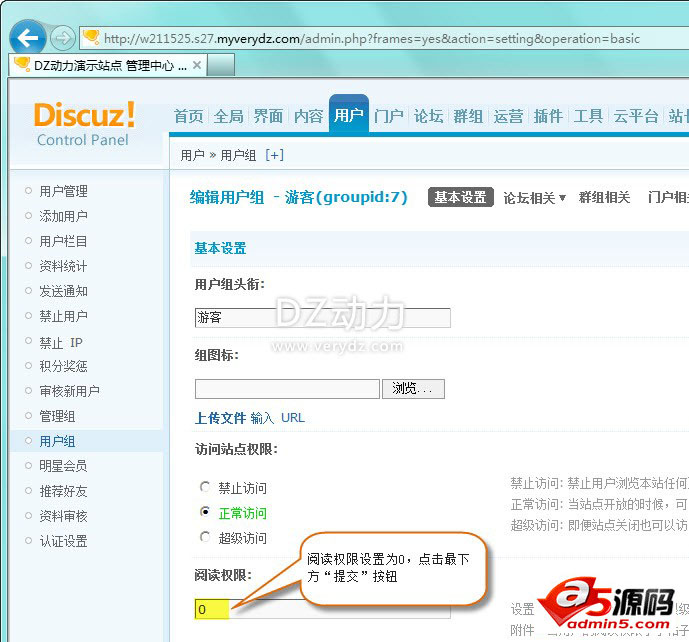Screen dimensions: 689x642
Task: Select the 超级访问 radio button
Action: tap(205, 537)
